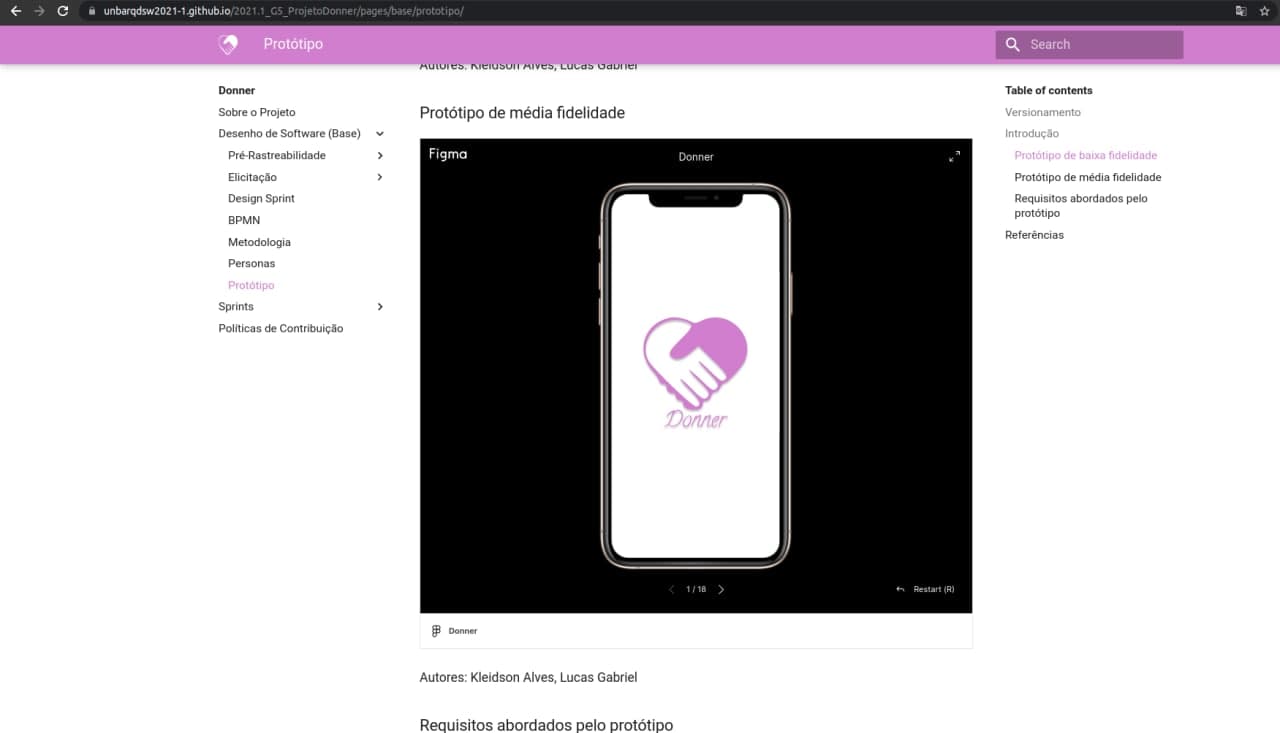The height and width of the screenshot is (733, 1280).
Task: Click the Figma logo in the embed
Action: [x=448, y=154]
